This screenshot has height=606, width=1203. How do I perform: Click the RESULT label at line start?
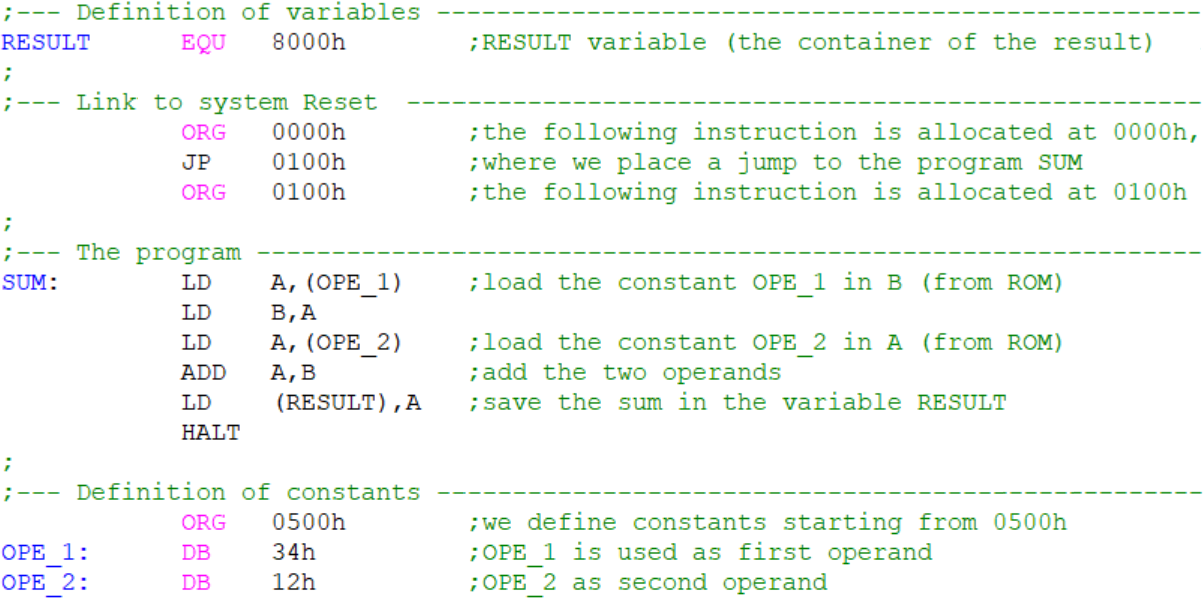[45, 43]
